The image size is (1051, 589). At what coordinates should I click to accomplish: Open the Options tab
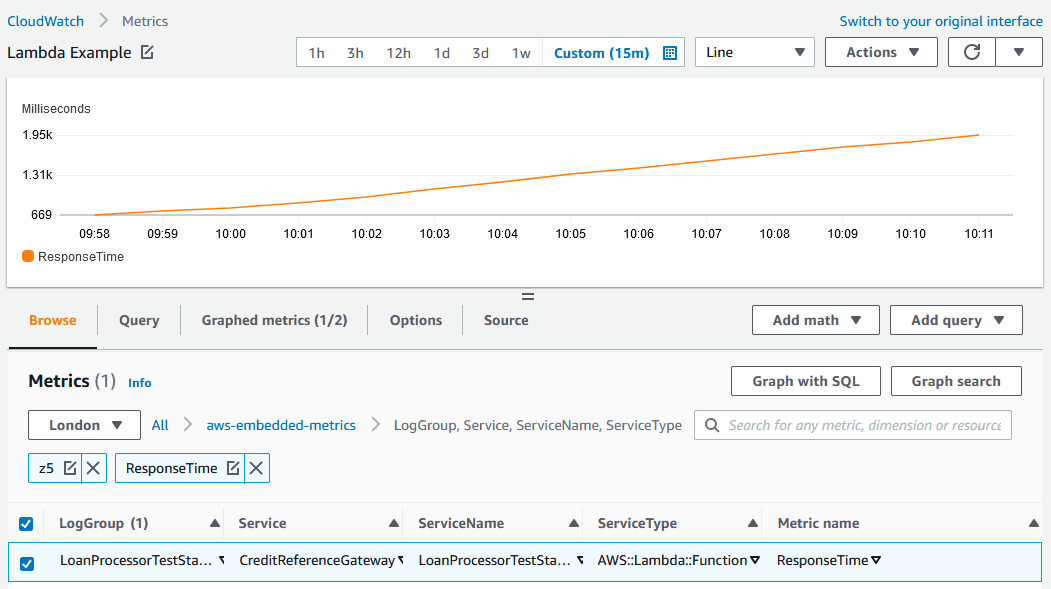(x=416, y=320)
